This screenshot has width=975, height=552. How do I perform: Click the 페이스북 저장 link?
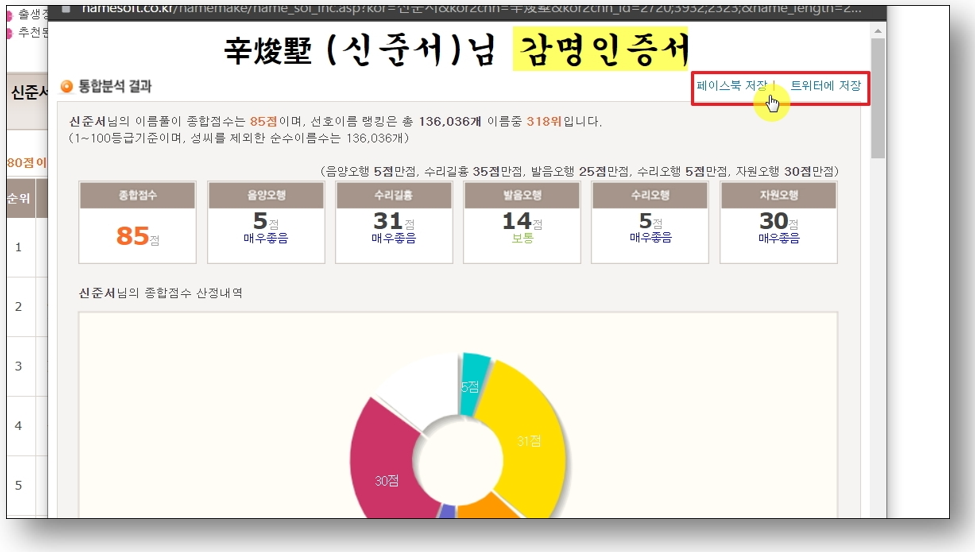point(732,86)
